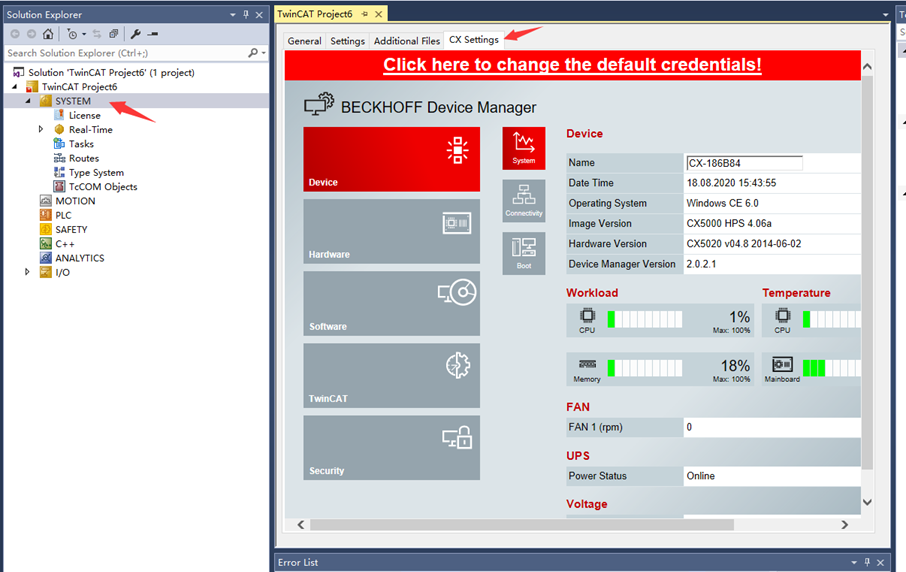
Task: Open the Software tile in Device Manager
Action: [392, 304]
